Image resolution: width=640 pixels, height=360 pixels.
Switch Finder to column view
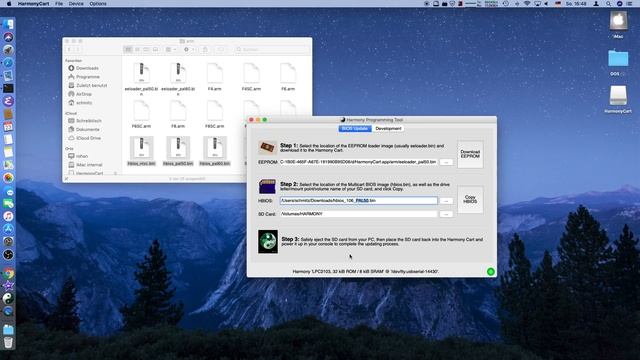pyautogui.click(x=146, y=50)
